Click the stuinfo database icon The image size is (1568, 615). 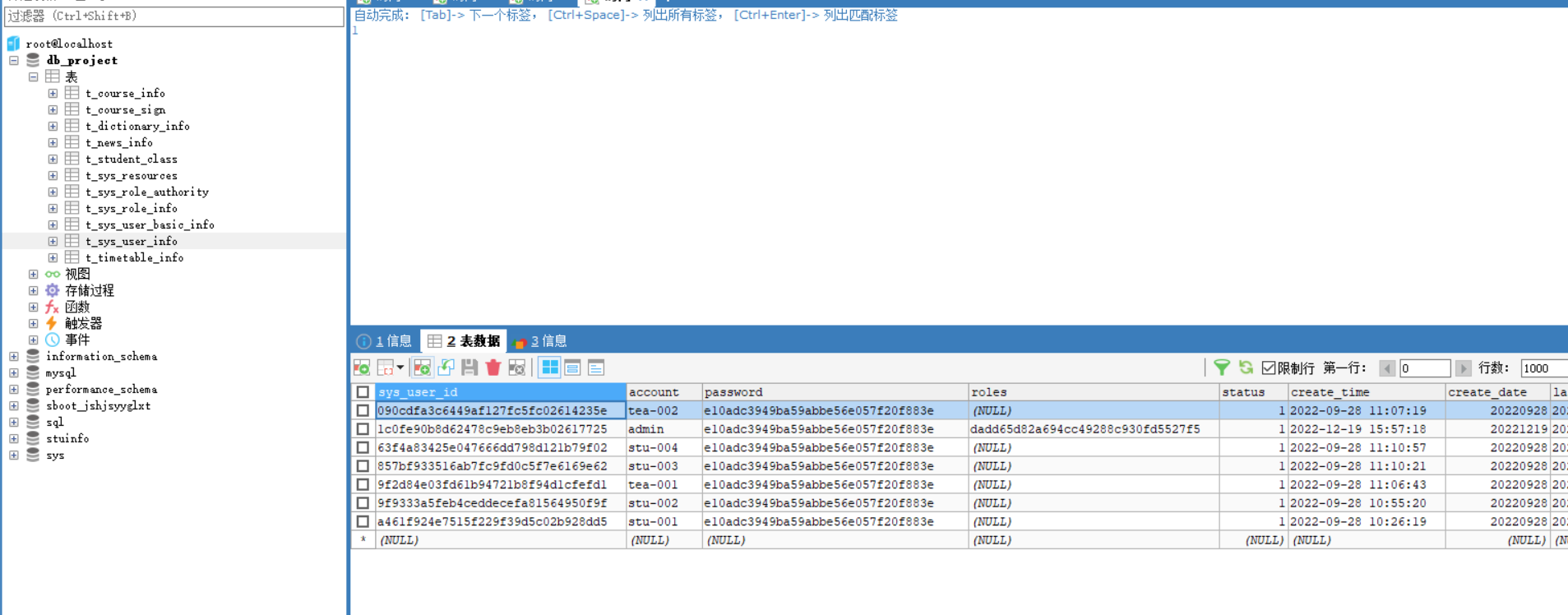pyautogui.click(x=33, y=438)
